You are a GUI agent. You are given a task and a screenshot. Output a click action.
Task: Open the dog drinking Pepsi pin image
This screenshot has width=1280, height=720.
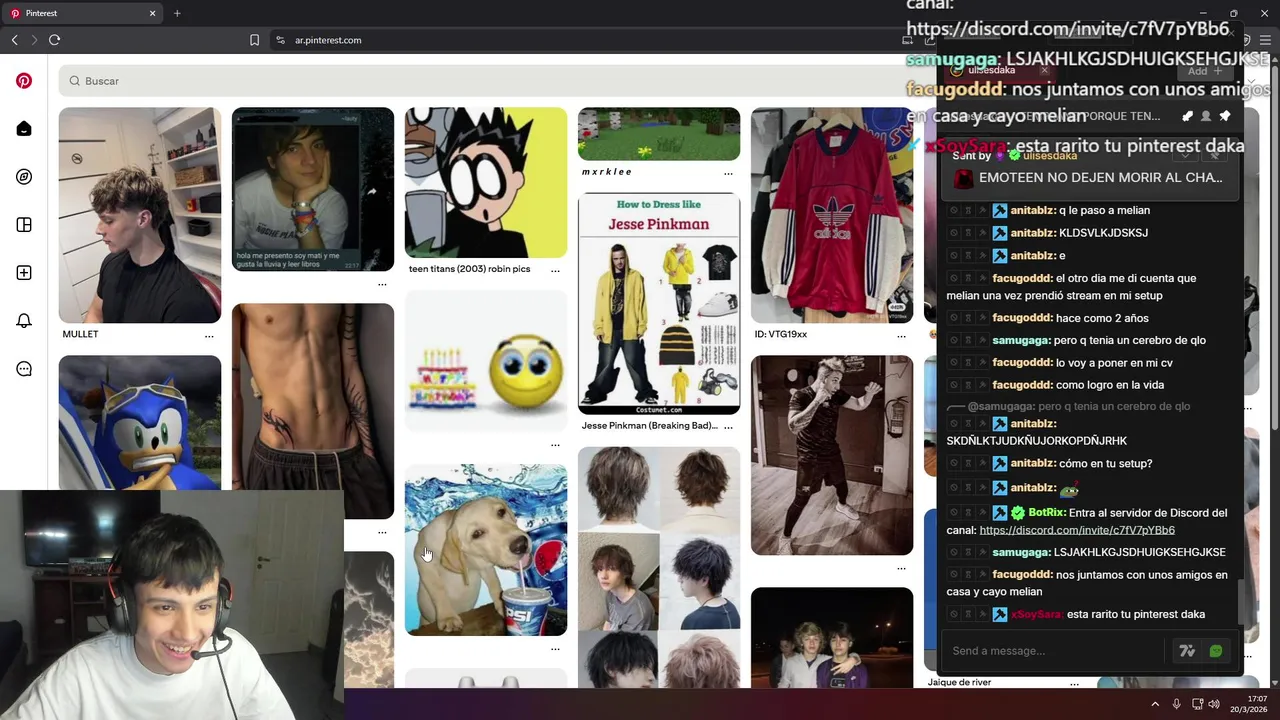(486, 549)
